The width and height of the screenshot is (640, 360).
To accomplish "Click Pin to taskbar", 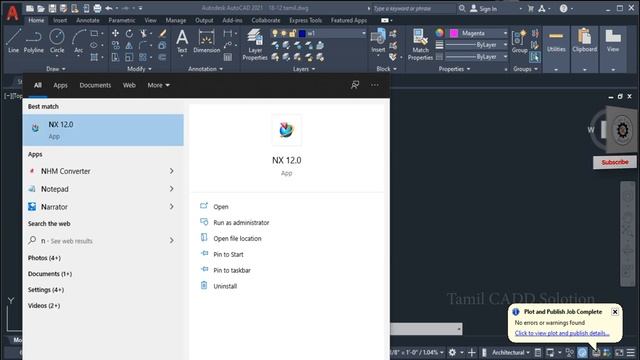I will 232,270.
